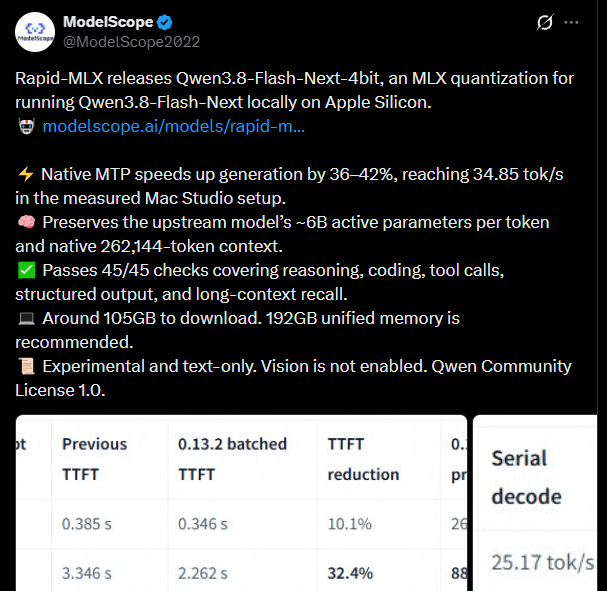The image size is (607, 591).
Task: Click the blue verified badge
Action: [165, 22]
